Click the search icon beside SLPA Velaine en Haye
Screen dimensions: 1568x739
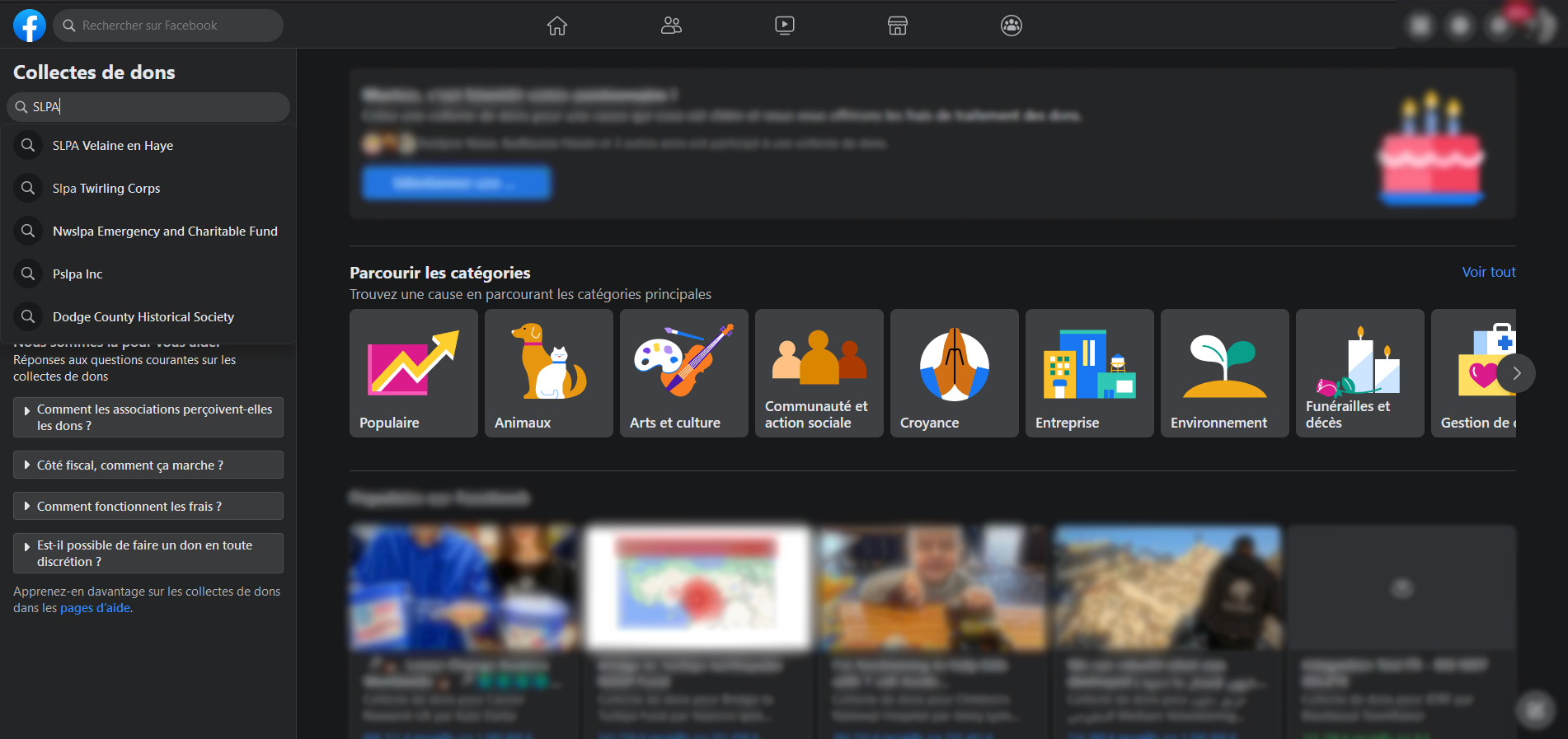coord(28,146)
